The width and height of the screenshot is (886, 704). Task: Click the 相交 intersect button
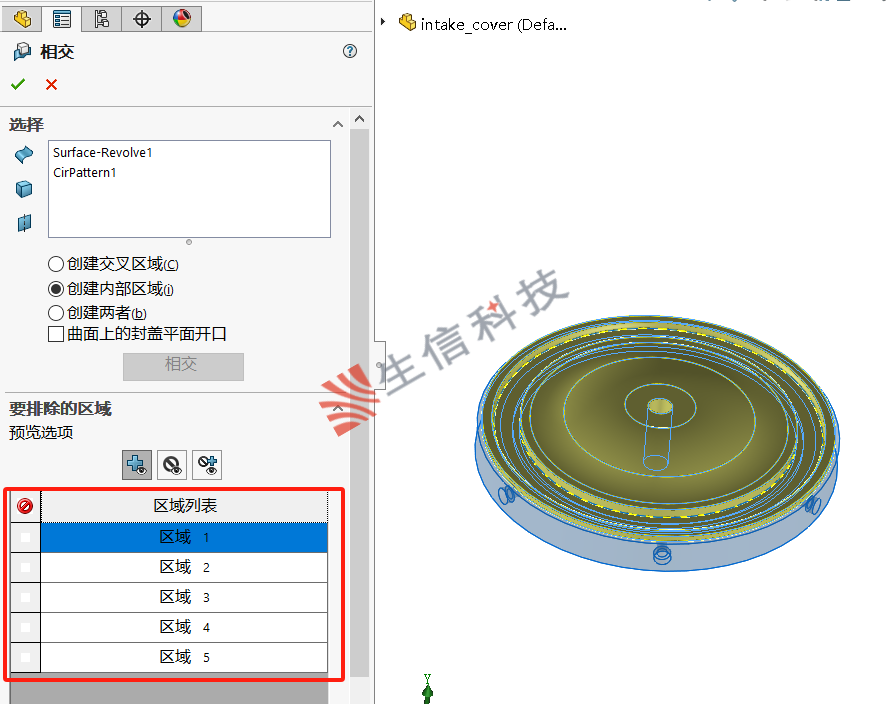[183, 366]
